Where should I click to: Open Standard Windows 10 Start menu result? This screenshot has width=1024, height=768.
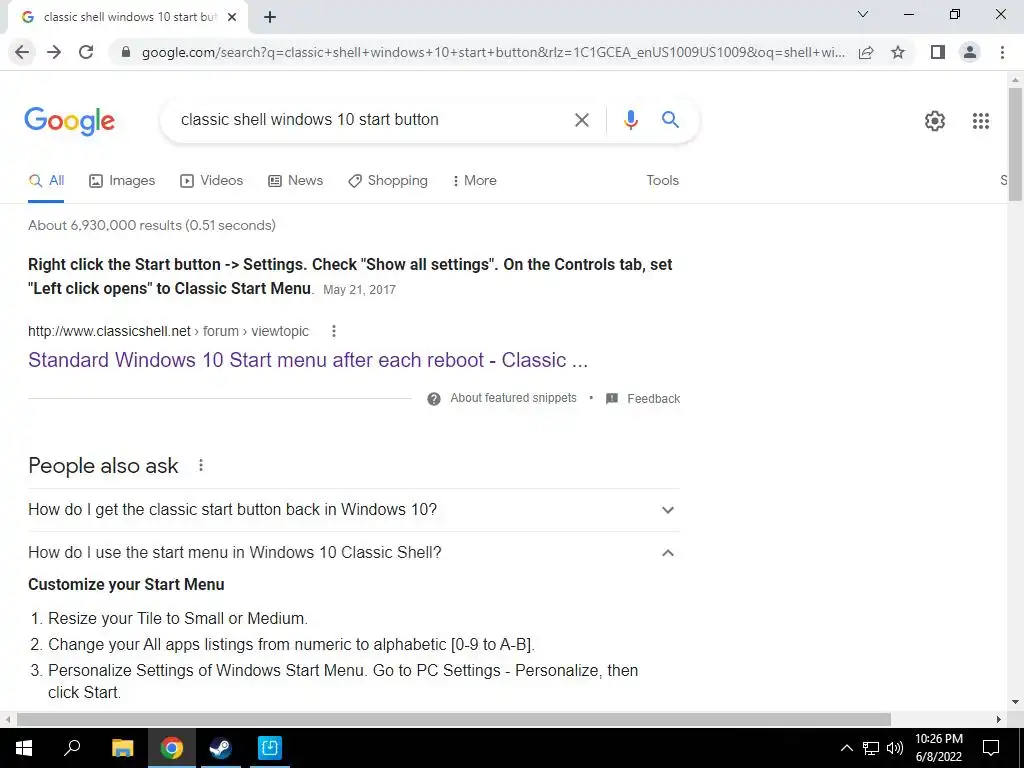308,360
